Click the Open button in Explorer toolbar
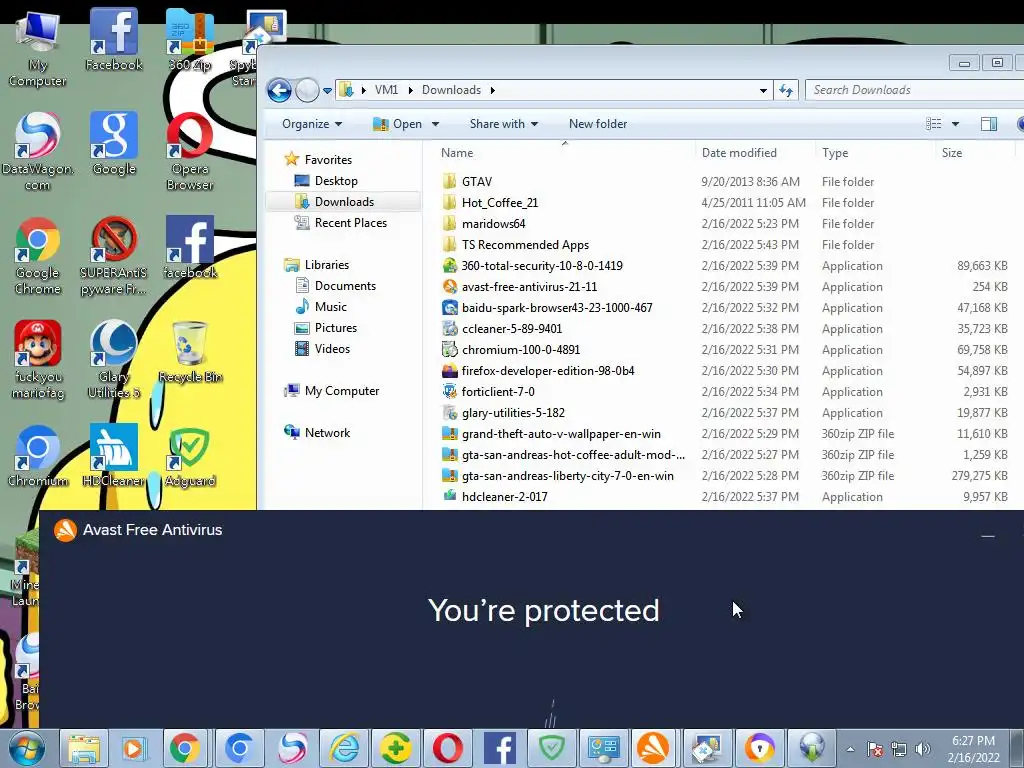Image resolution: width=1024 pixels, height=768 pixels. 398,124
